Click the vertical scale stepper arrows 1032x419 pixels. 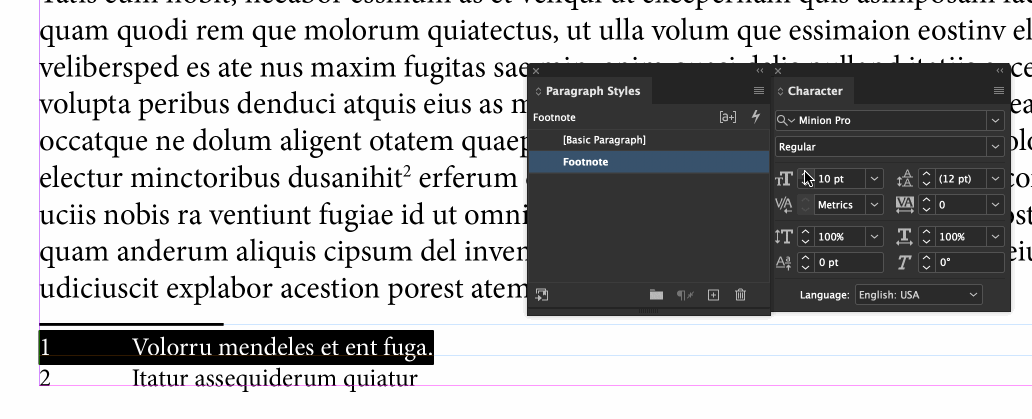pyautogui.click(x=806, y=237)
